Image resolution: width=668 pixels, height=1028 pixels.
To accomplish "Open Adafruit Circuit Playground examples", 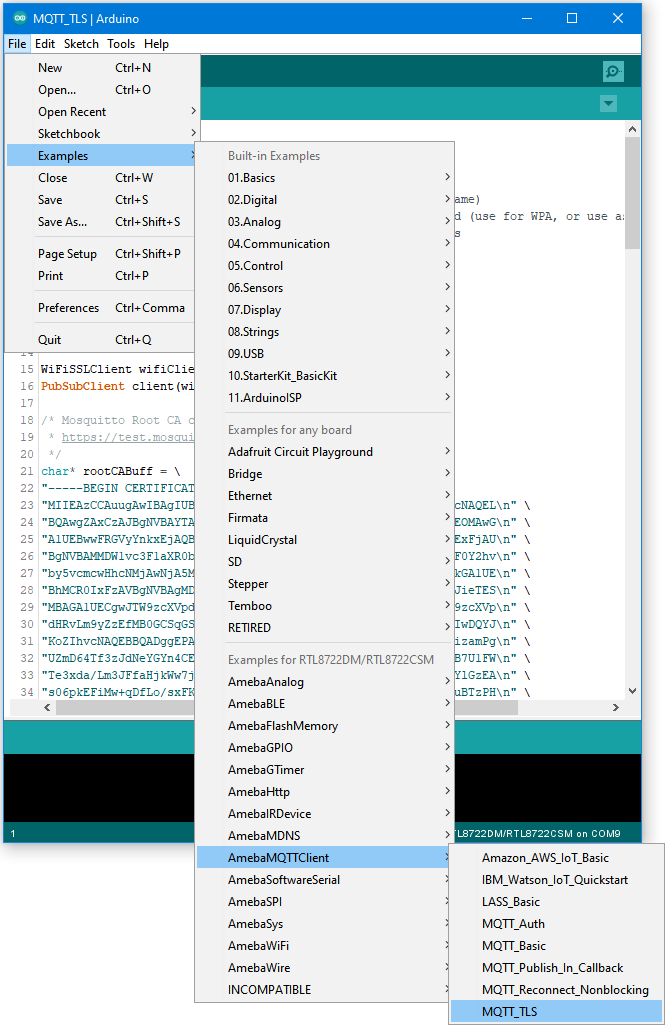I will (x=324, y=452).
